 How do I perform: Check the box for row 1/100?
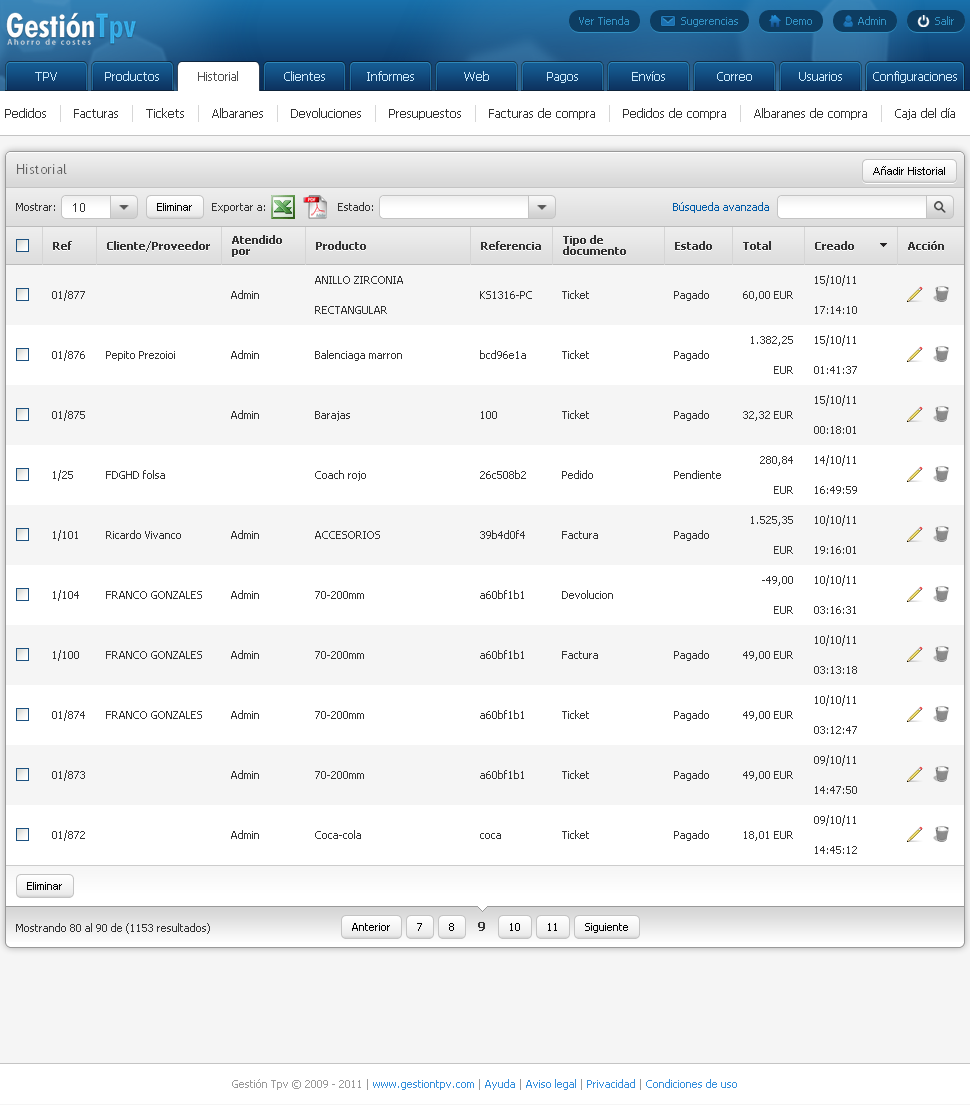pos(23,654)
